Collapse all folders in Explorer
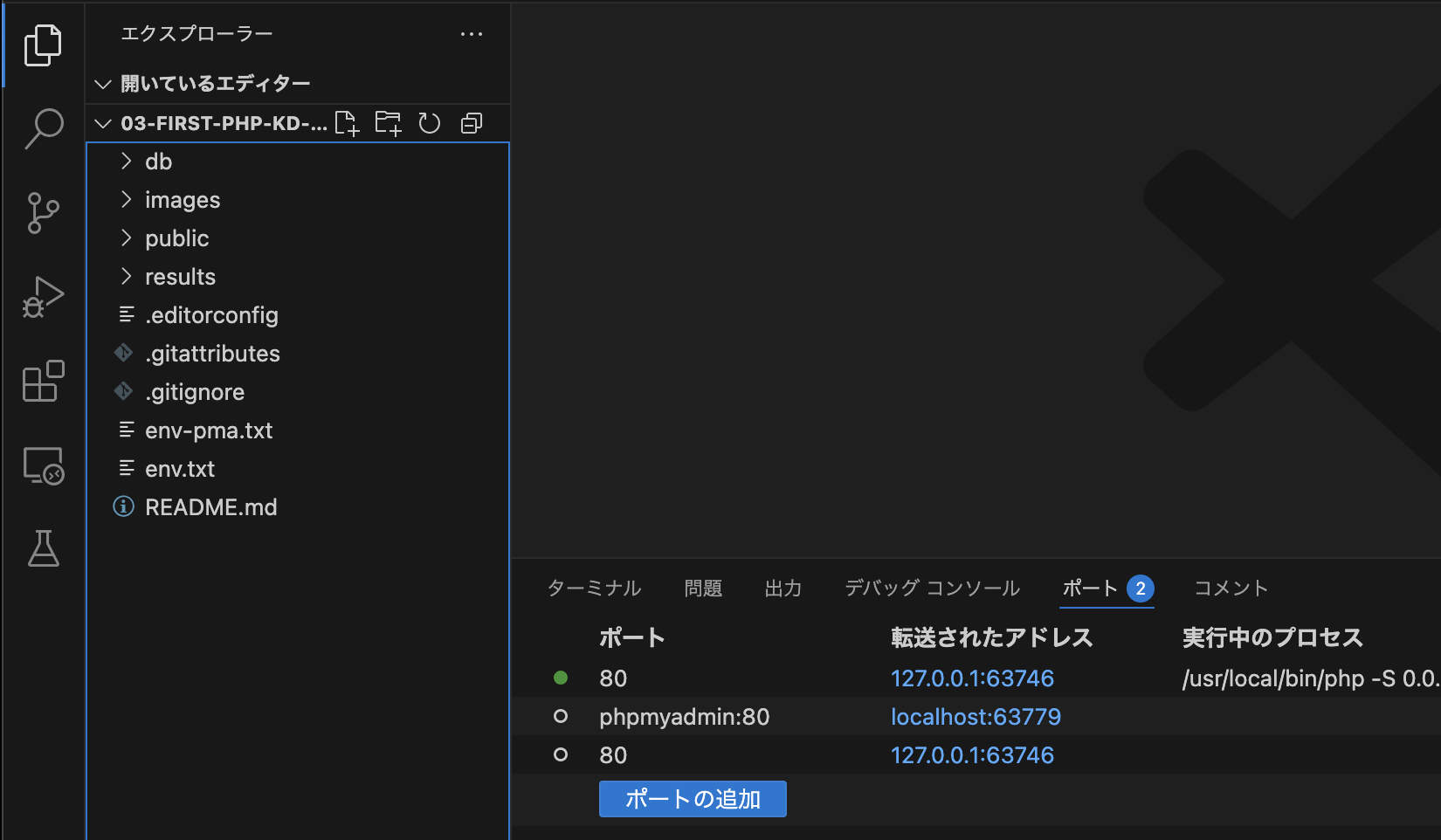This screenshot has width=1441, height=840. point(471,123)
